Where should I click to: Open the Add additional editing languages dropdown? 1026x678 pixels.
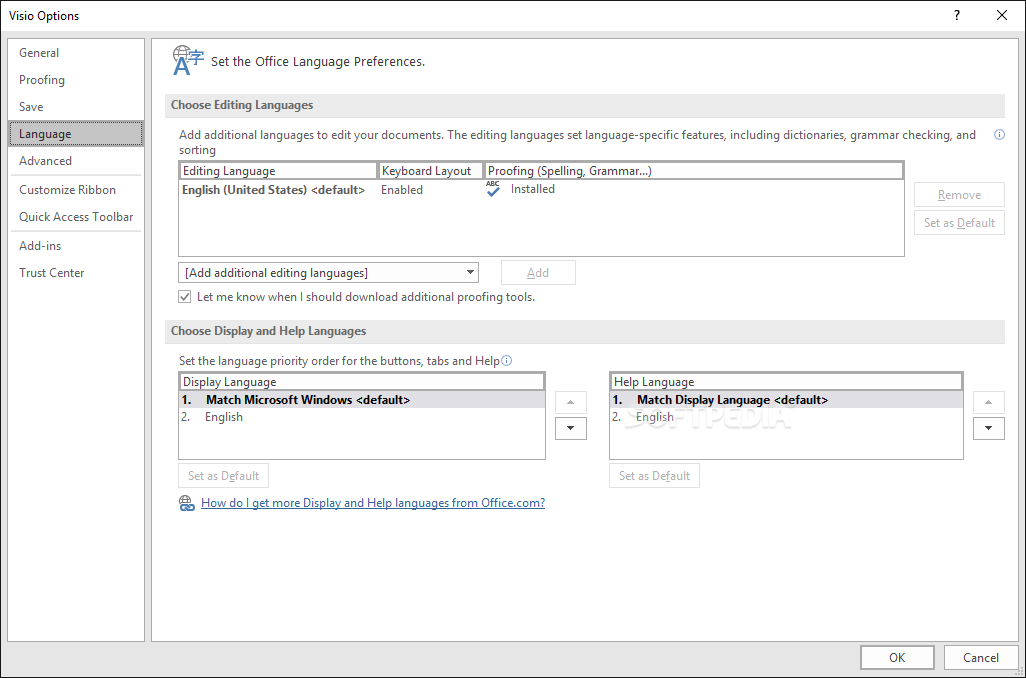tap(328, 273)
